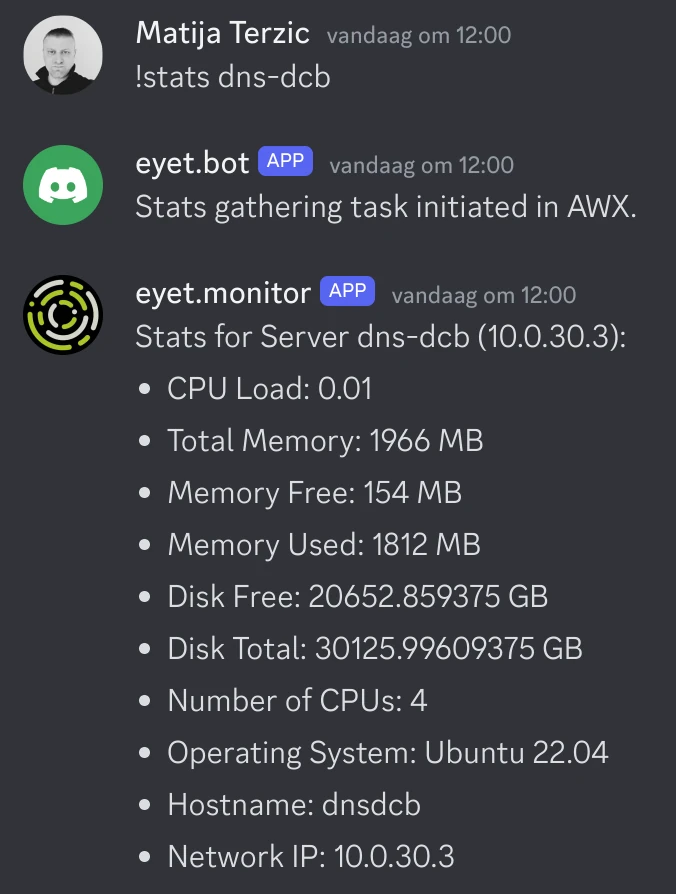
Task: Click the Operating System: Ubuntu 22.04 line
Action: [x=388, y=753]
